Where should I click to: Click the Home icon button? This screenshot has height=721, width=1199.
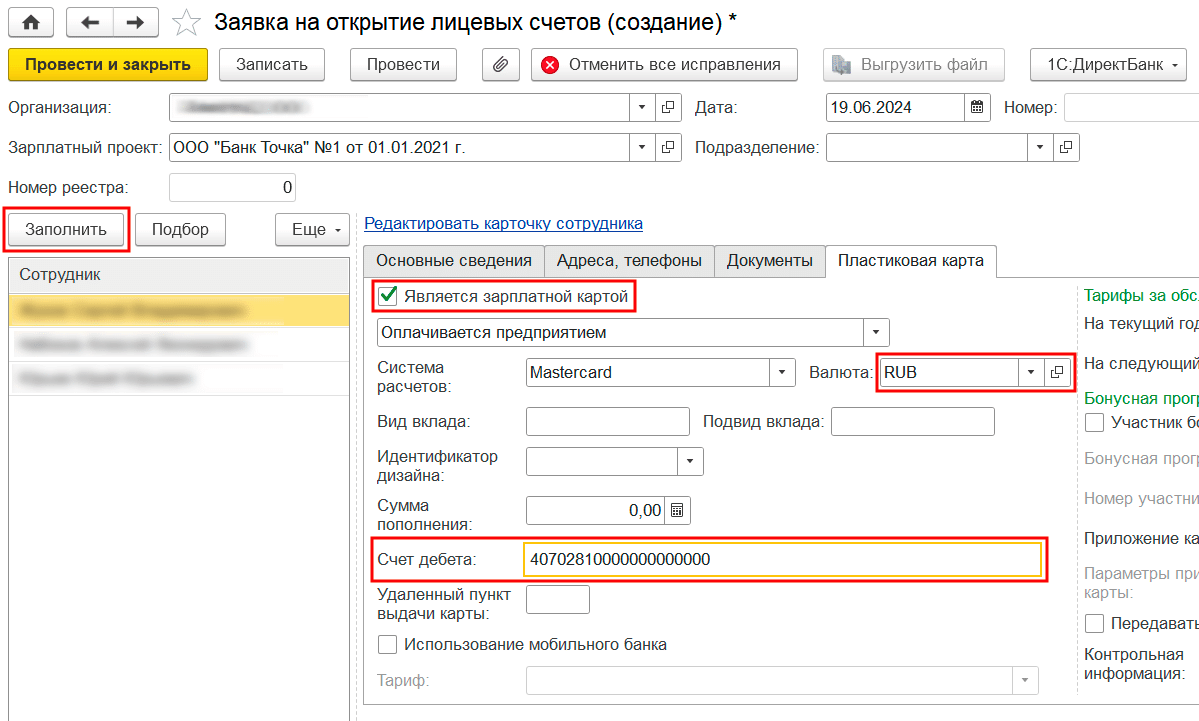tap(32, 21)
